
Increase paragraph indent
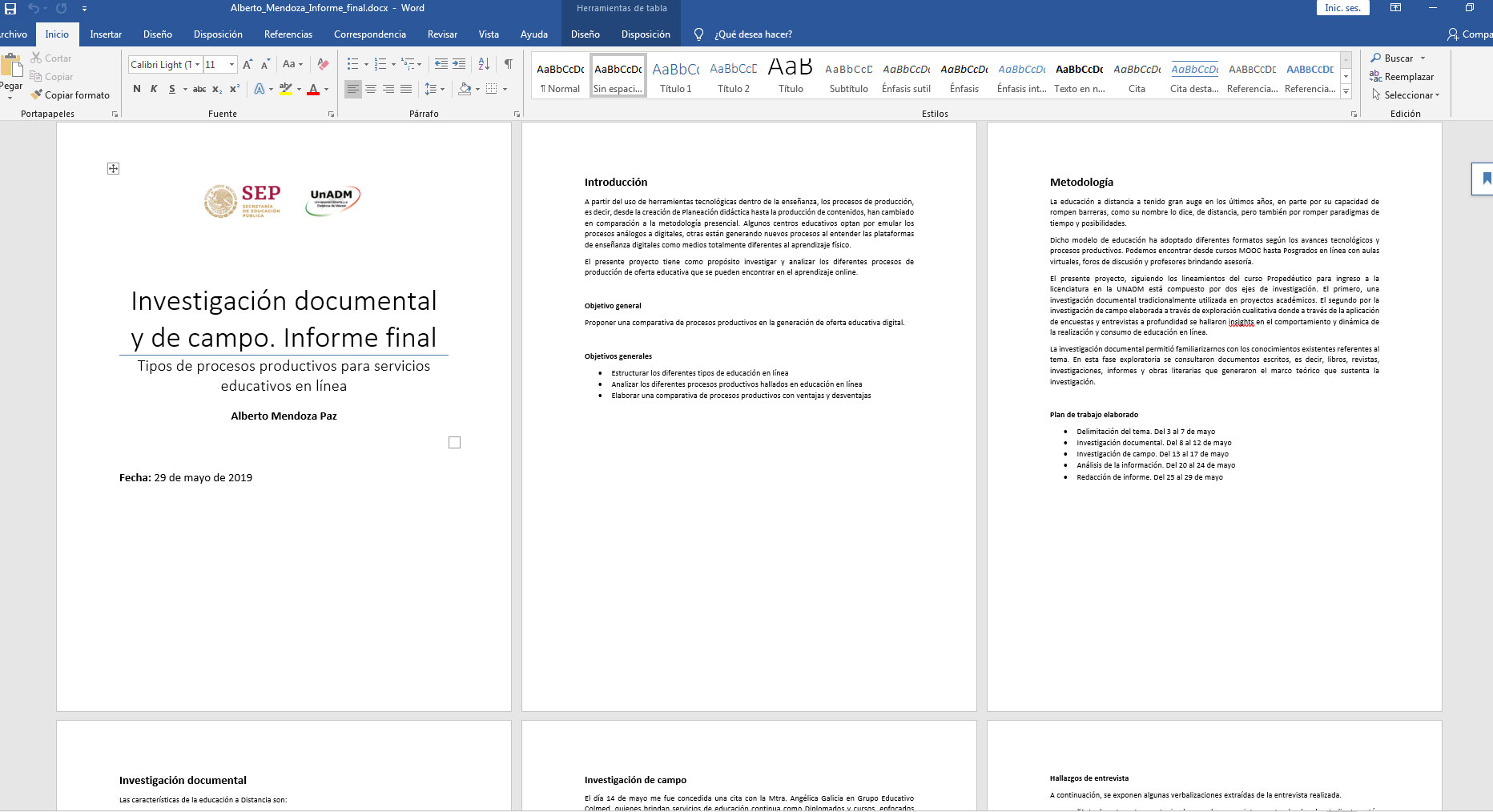point(459,64)
